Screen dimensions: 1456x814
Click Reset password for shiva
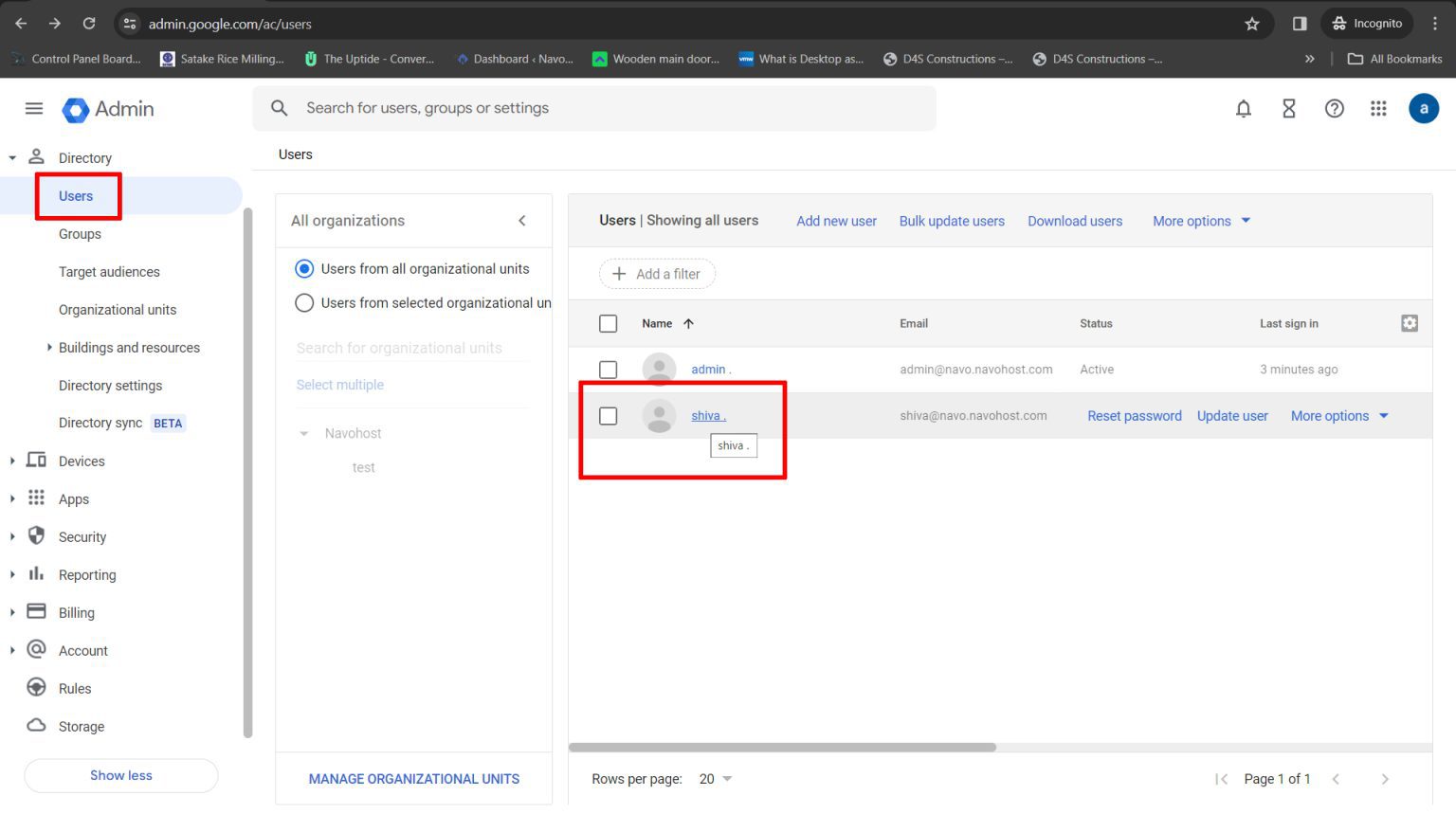(x=1134, y=415)
